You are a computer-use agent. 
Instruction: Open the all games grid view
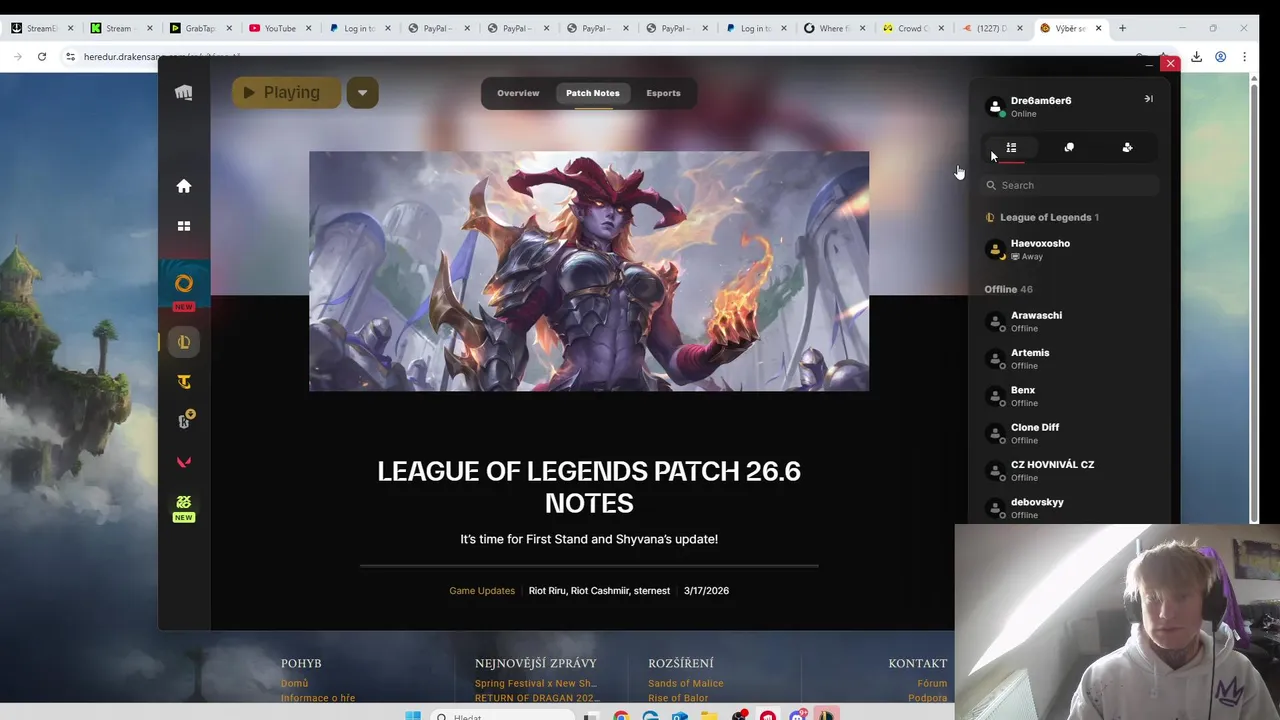[x=184, y=226]
